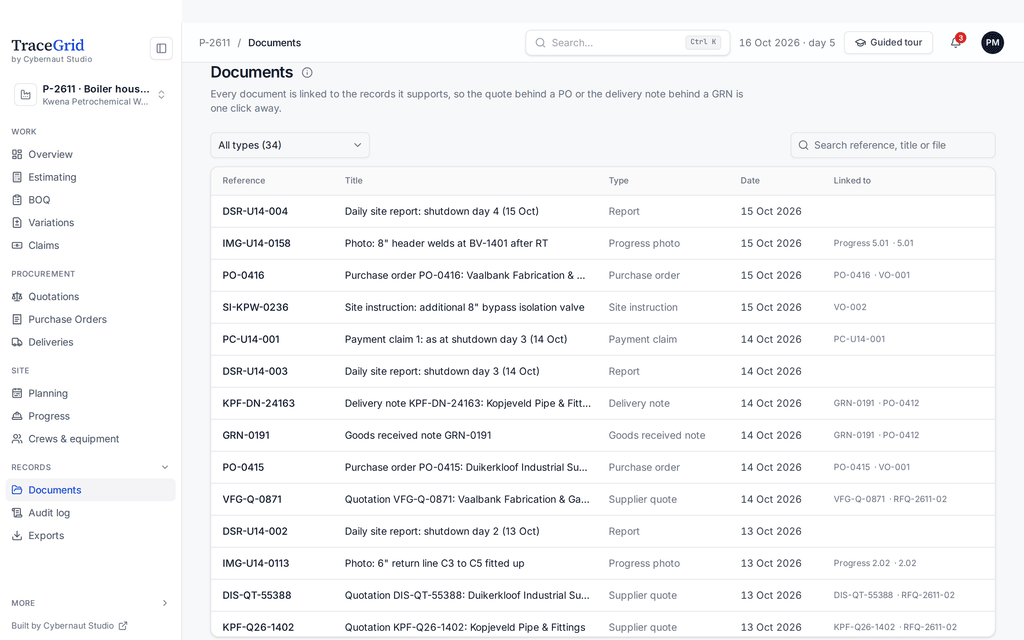Screen dimensions: 1024x640
Task: Click the Estimating sidebar icon
Action: pos(17,177)
